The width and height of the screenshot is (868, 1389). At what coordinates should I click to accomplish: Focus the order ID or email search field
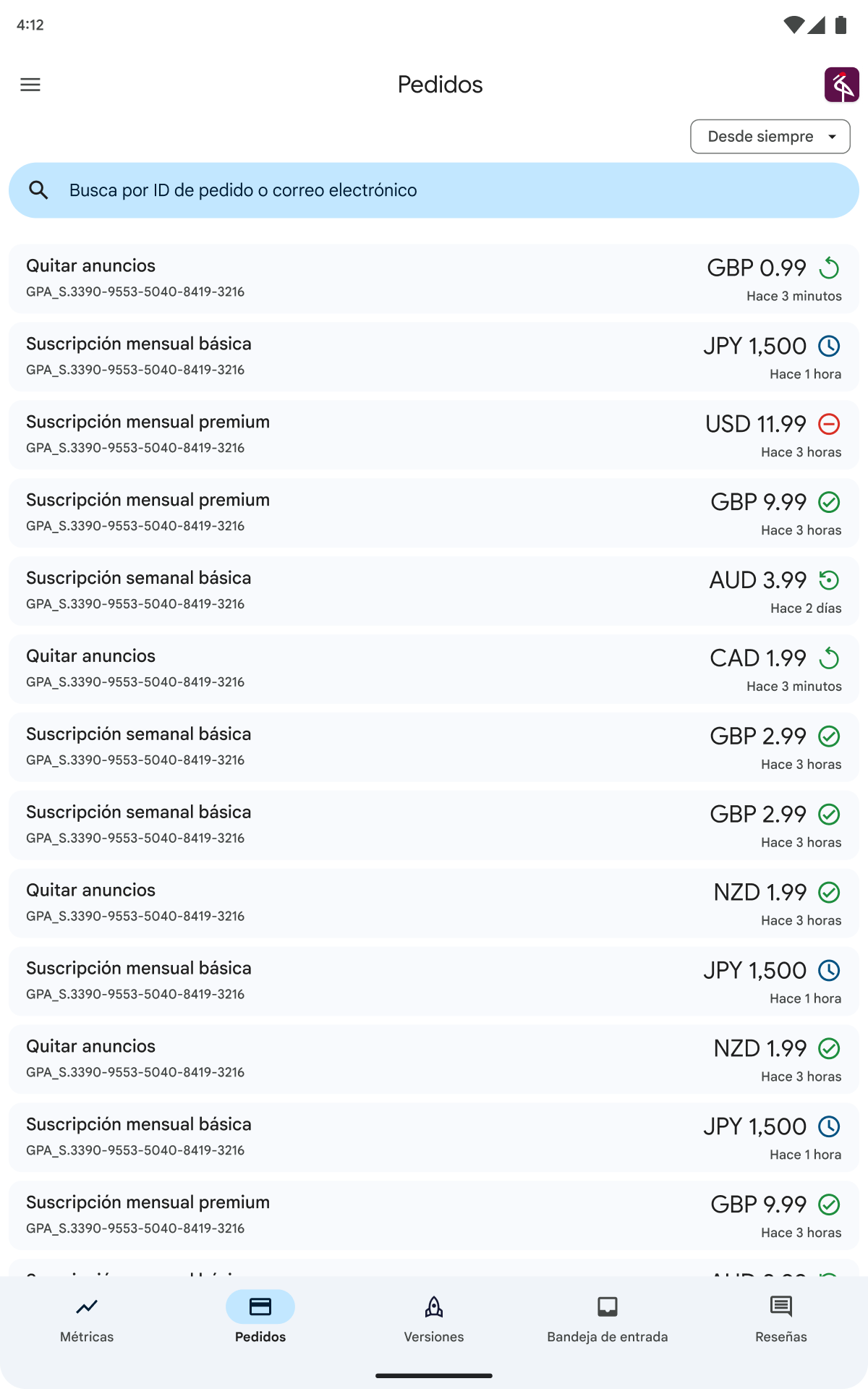pyautogui.click(x=434, y=190)
